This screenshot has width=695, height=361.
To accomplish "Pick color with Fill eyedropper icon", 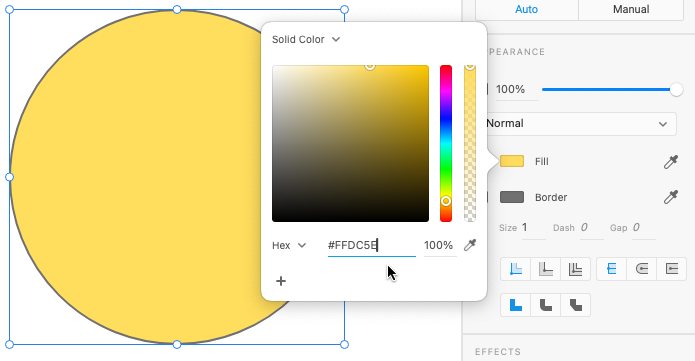I will click(x=671, y=162).
